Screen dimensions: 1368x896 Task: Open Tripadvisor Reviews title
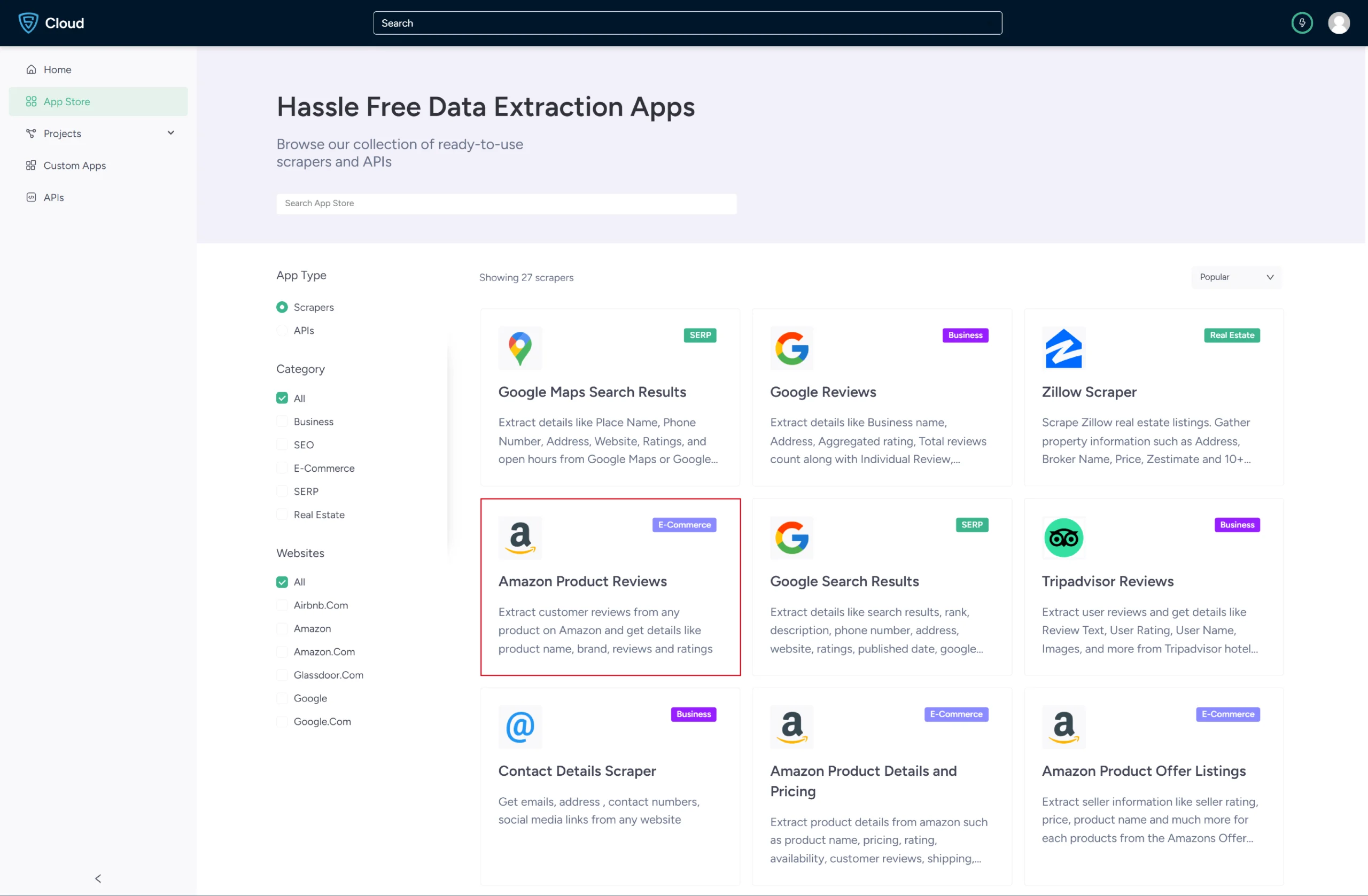click(x=1108, y=581)
